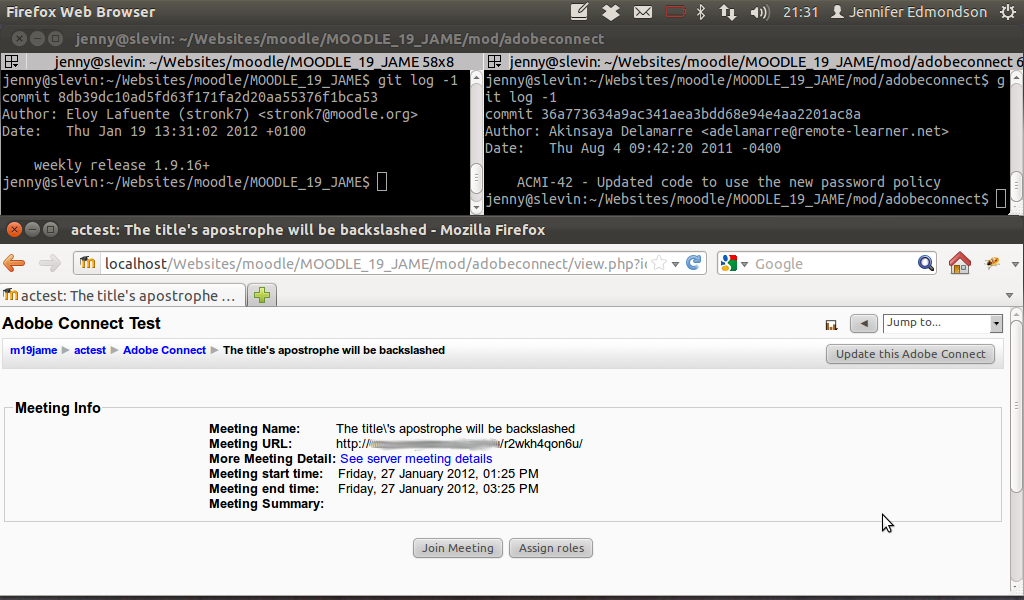The height and width of the screenshot is (600, 1024).
Task: Click the Meeting URL text
Action: tap(459, 443)
